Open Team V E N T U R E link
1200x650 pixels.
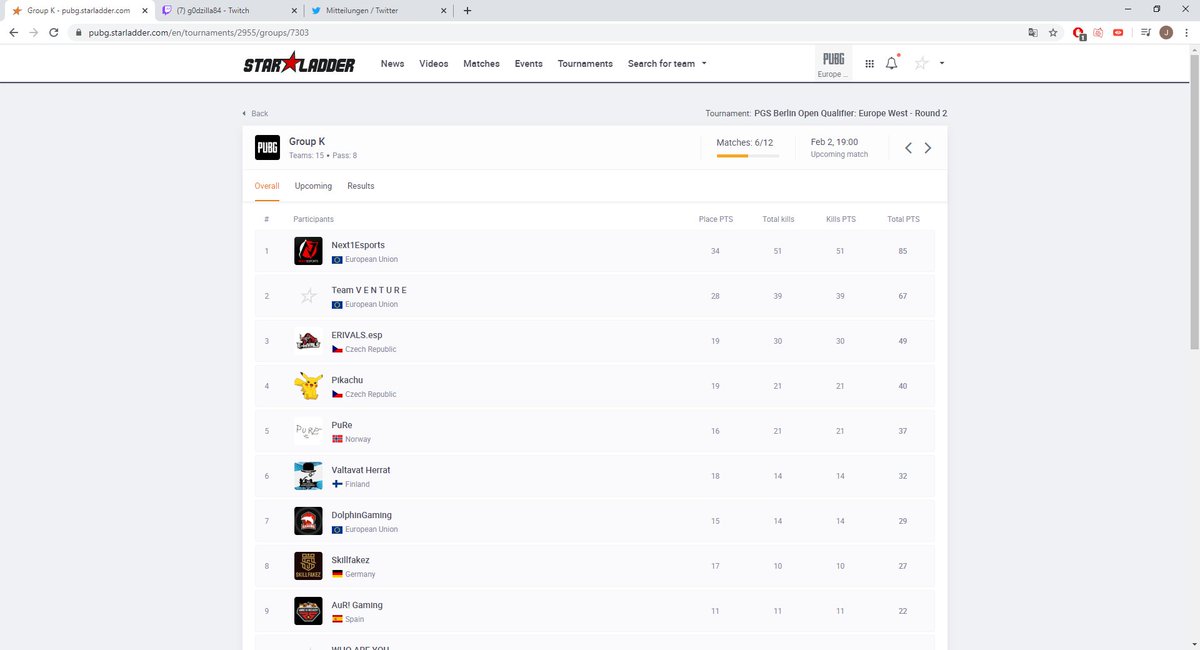369,290
